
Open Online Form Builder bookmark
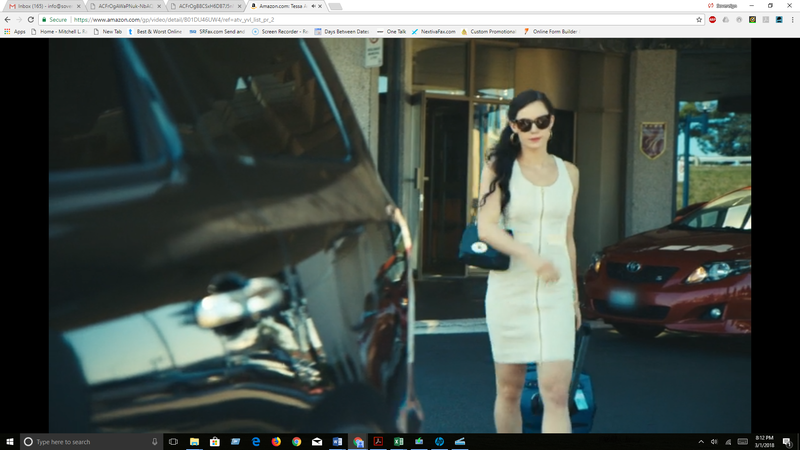click(551, 32)
